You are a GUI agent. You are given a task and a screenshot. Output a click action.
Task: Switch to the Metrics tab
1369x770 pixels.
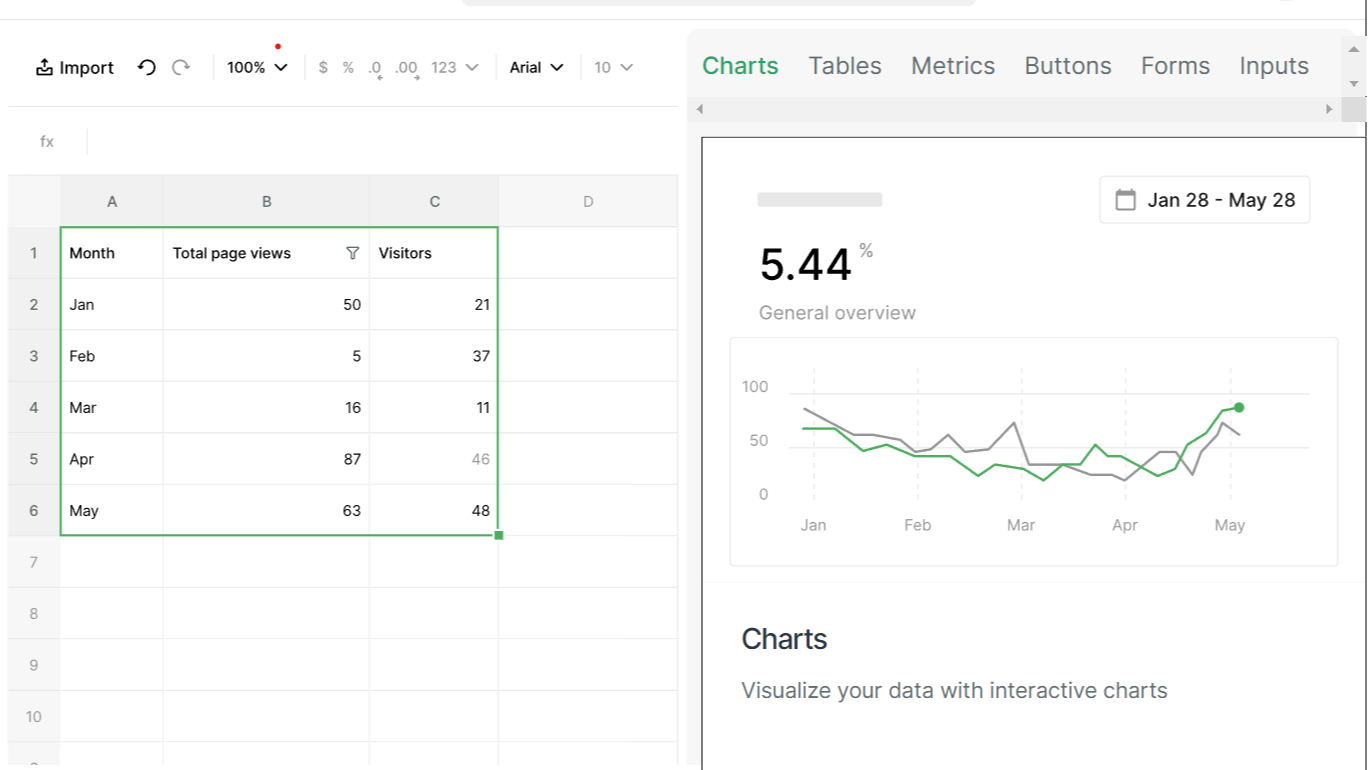pyautogui.click(x=952, y=66)
